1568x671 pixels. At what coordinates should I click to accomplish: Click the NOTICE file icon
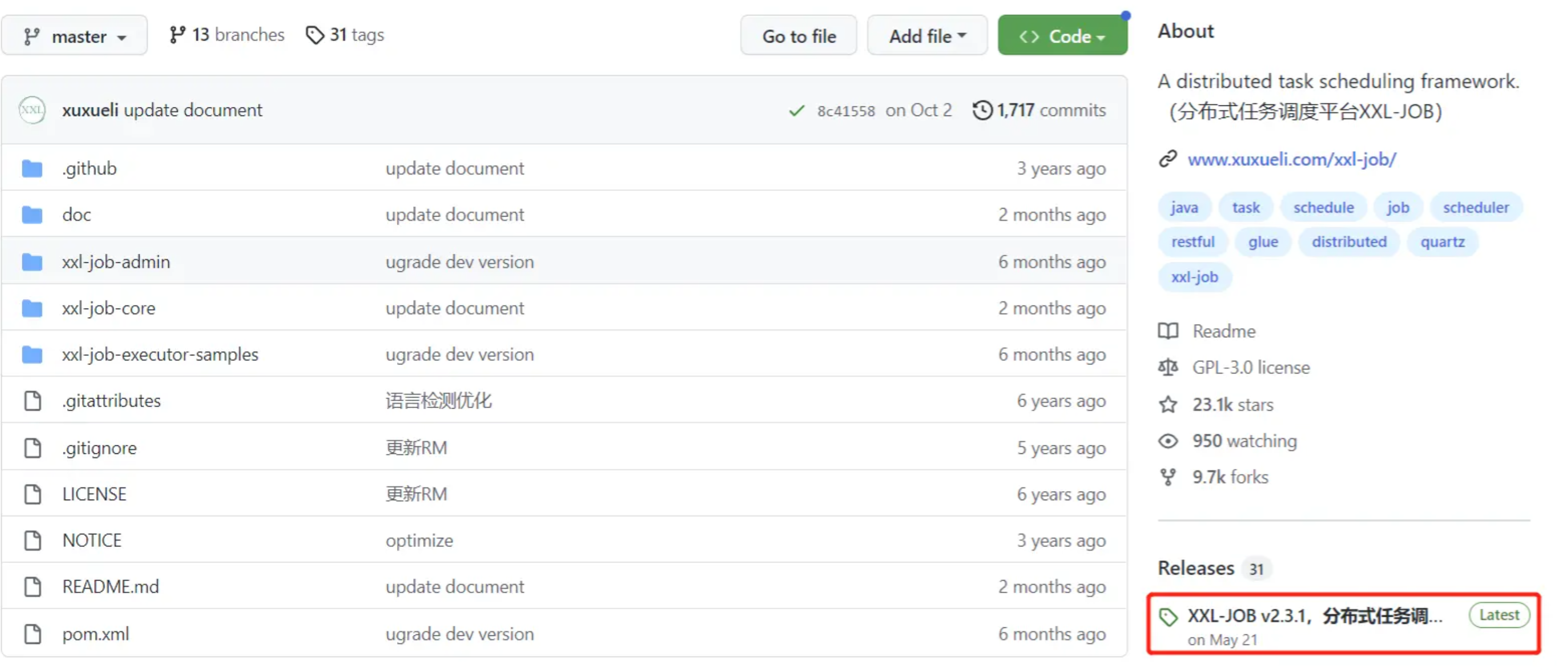[32, 540]
